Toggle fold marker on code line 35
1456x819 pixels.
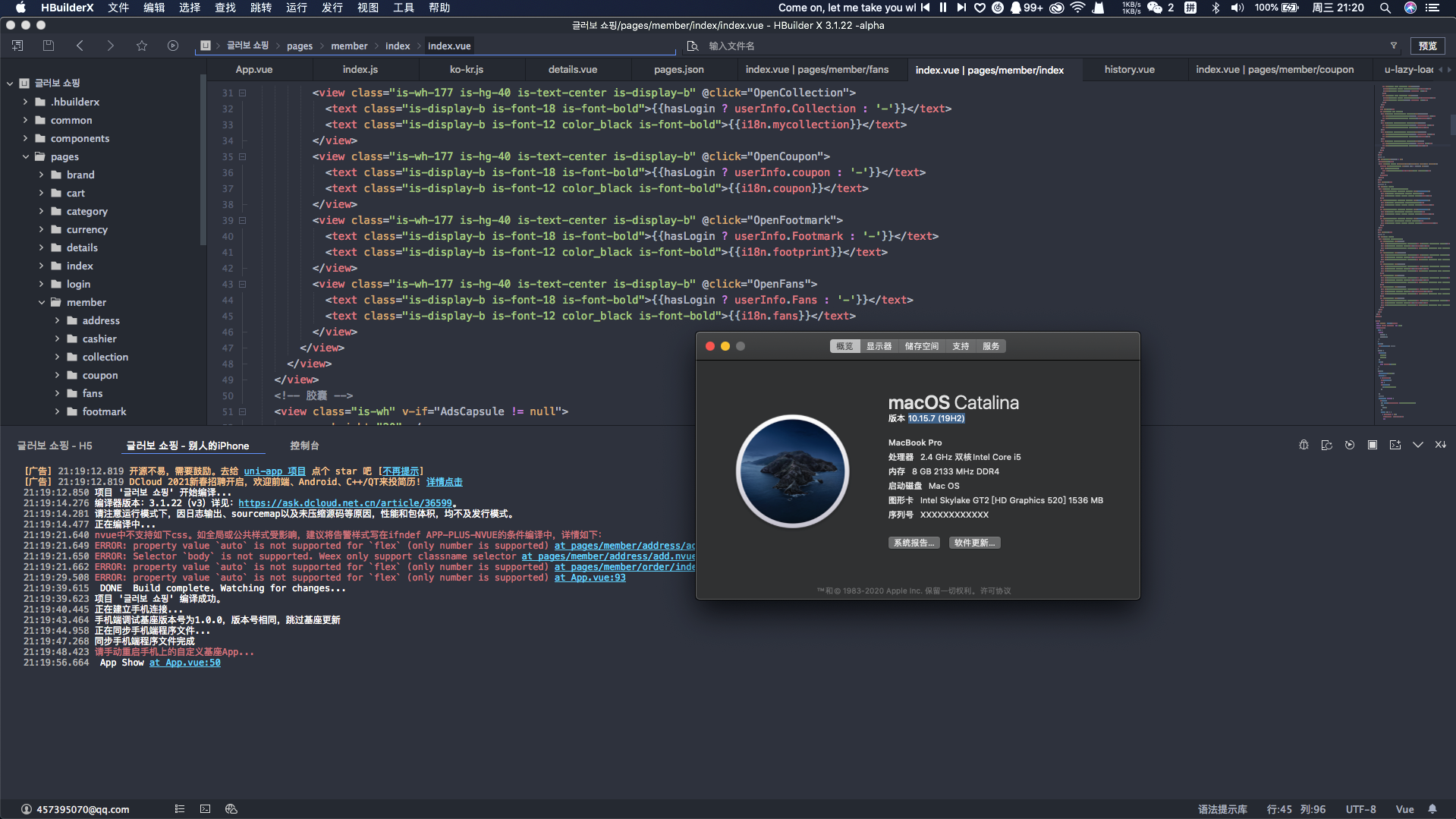point(243,156)
